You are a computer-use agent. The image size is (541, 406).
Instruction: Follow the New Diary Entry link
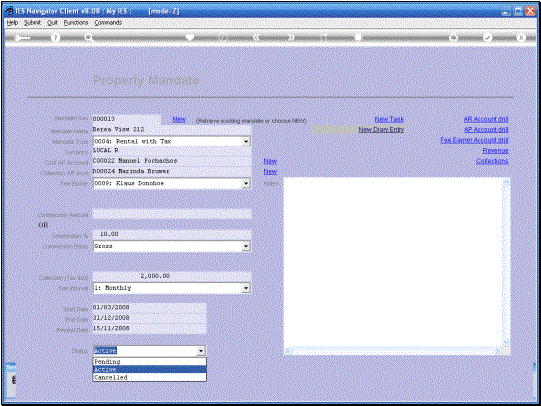pos(381,130)
